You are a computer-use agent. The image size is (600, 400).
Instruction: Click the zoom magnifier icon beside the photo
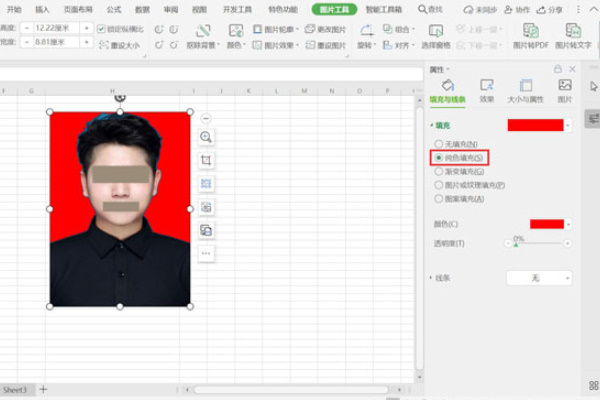(x=206, y=137)
